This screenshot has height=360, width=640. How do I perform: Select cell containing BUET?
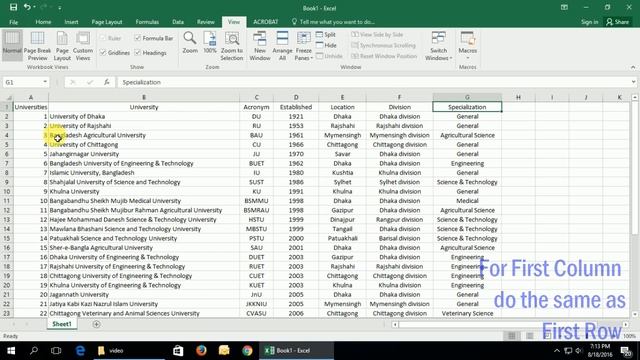pyautogui.click(x=256, y=163)
